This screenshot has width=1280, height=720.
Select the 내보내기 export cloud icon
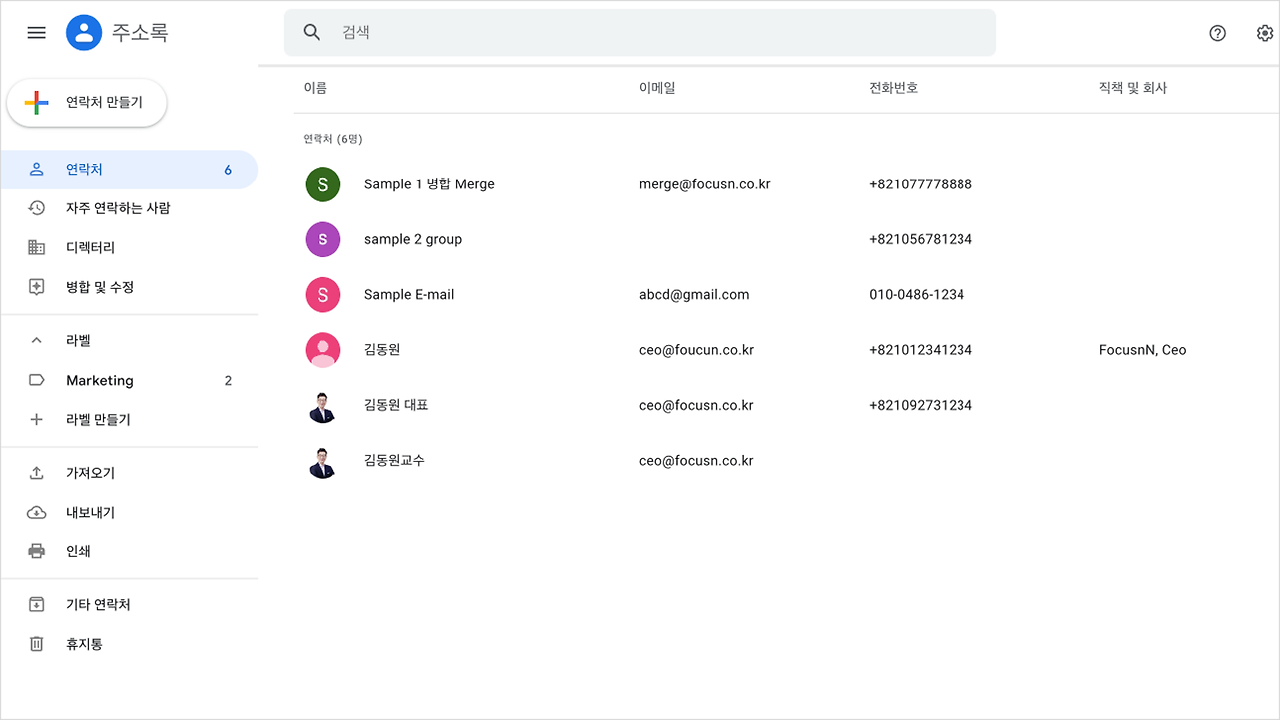point(37,512)
